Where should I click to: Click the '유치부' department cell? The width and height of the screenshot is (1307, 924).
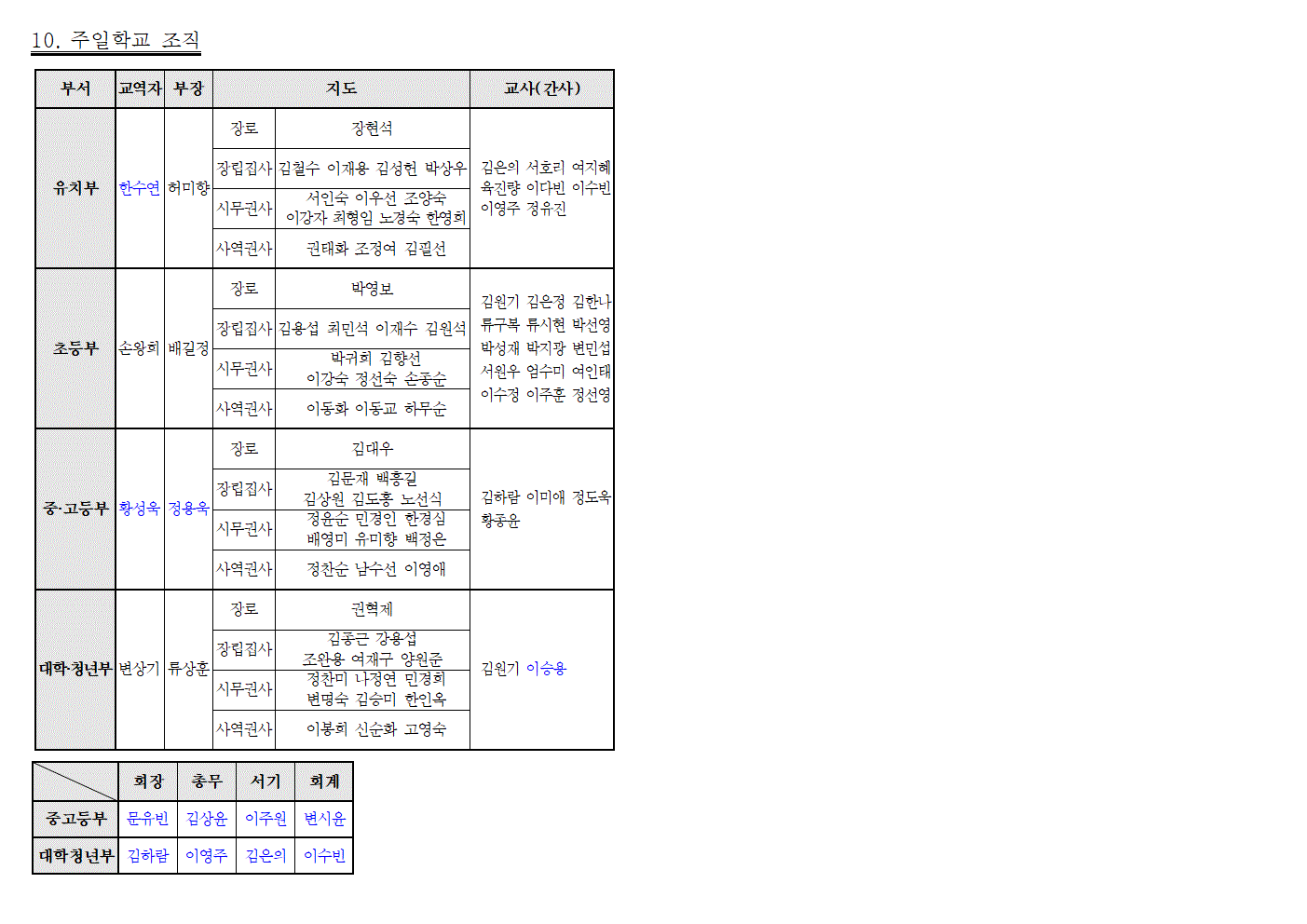point(75,188)
